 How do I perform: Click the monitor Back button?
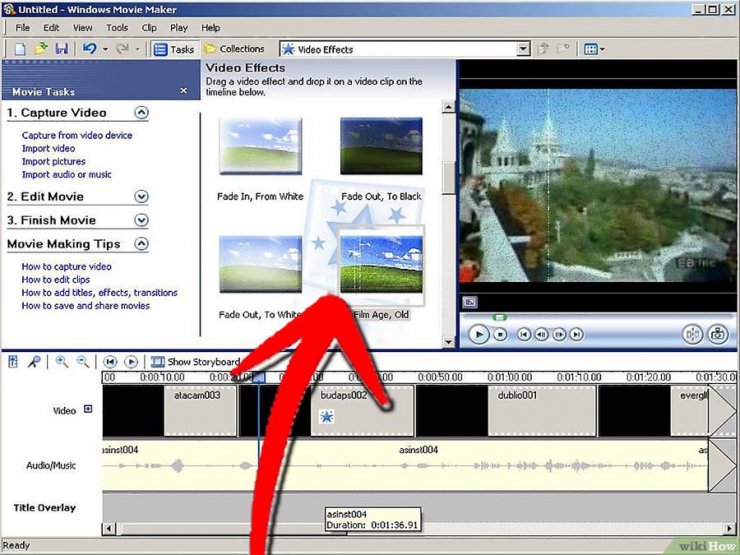(524, 334)
